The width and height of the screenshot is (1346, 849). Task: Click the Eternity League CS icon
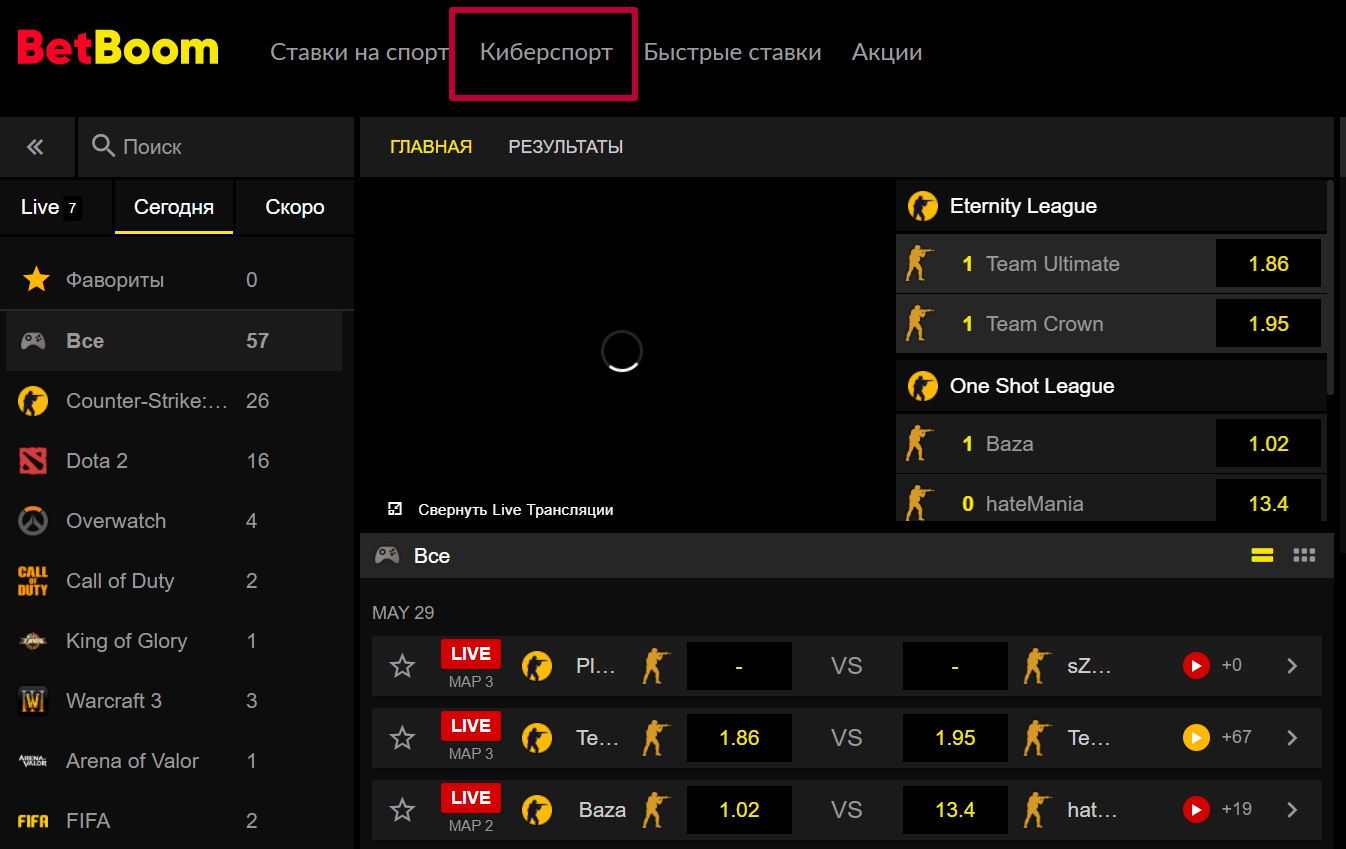click(x=922, y=206)
